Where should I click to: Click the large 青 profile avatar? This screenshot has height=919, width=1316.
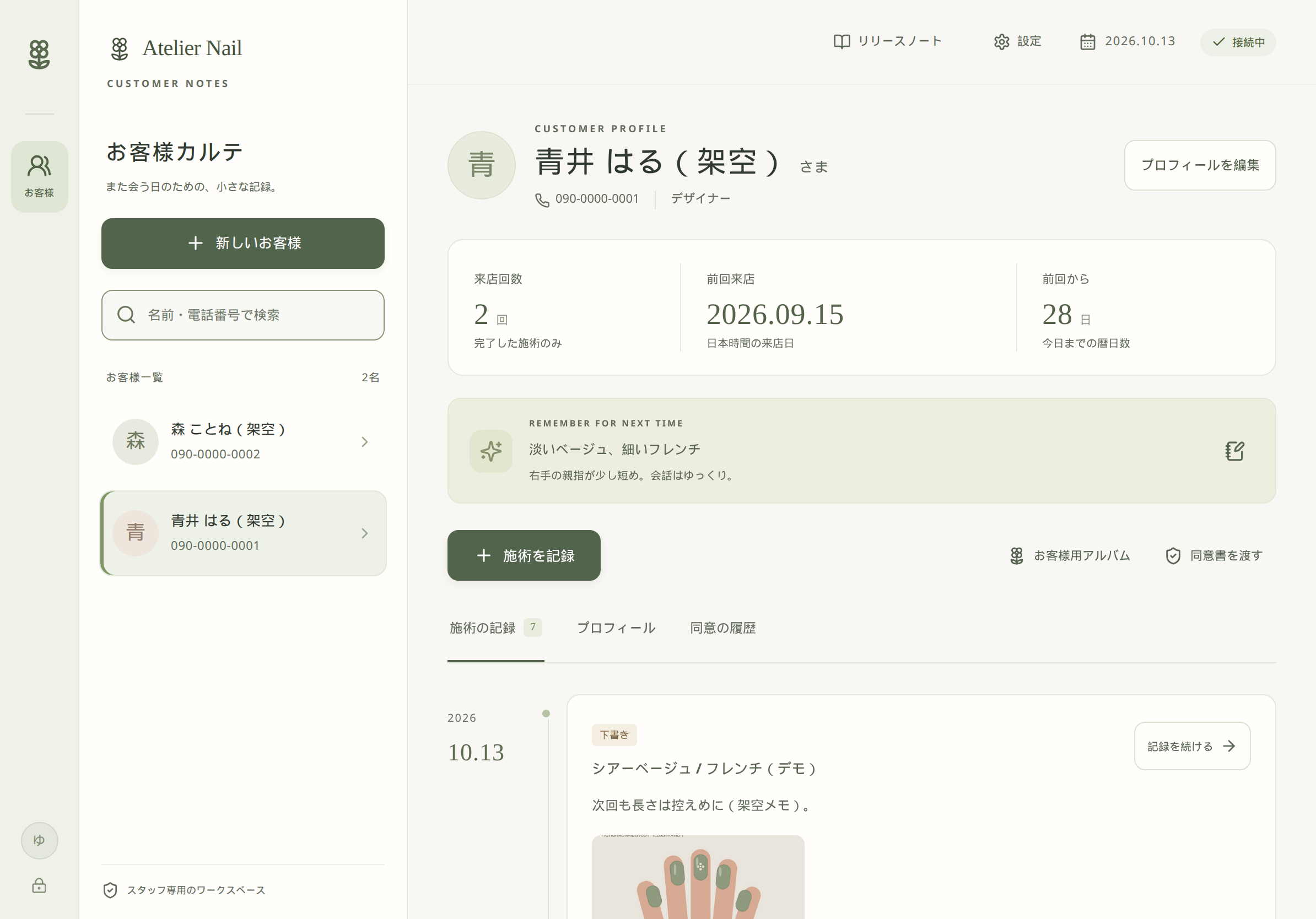(x=482, y=165)
